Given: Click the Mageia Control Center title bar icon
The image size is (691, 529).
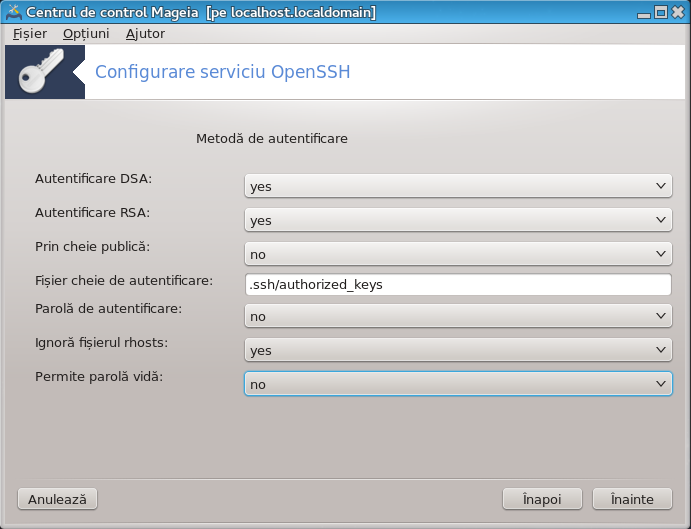Looking at the screenshot, I should click(x=14, y=12).
